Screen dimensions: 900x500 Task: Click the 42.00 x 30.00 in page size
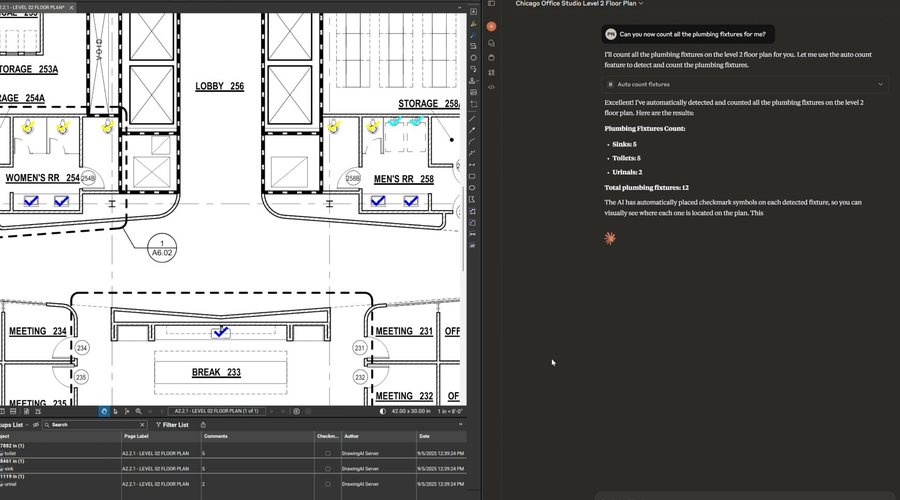pos(411,411)
